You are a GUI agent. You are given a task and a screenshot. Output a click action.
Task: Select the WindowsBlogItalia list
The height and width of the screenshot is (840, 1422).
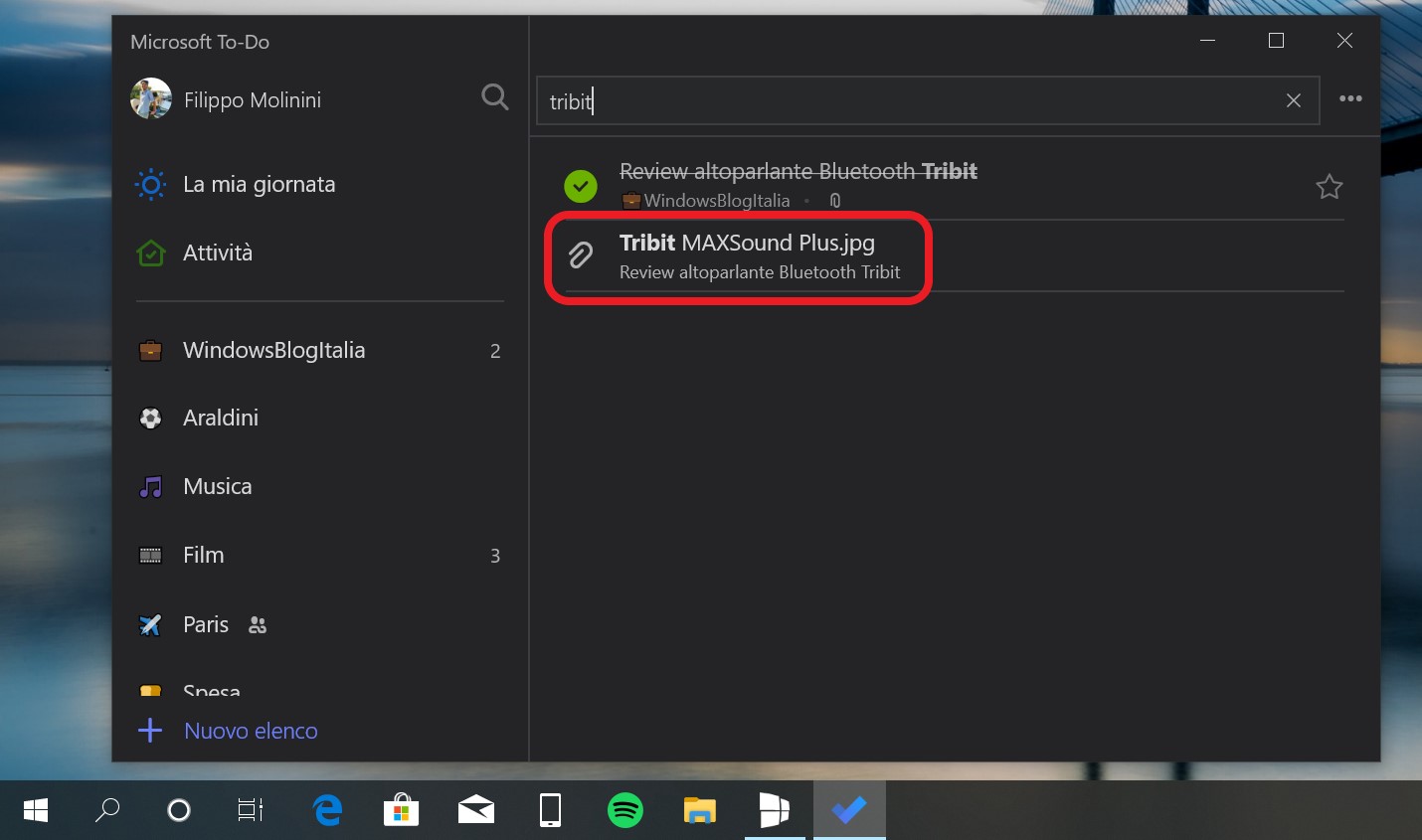point(320,350)
